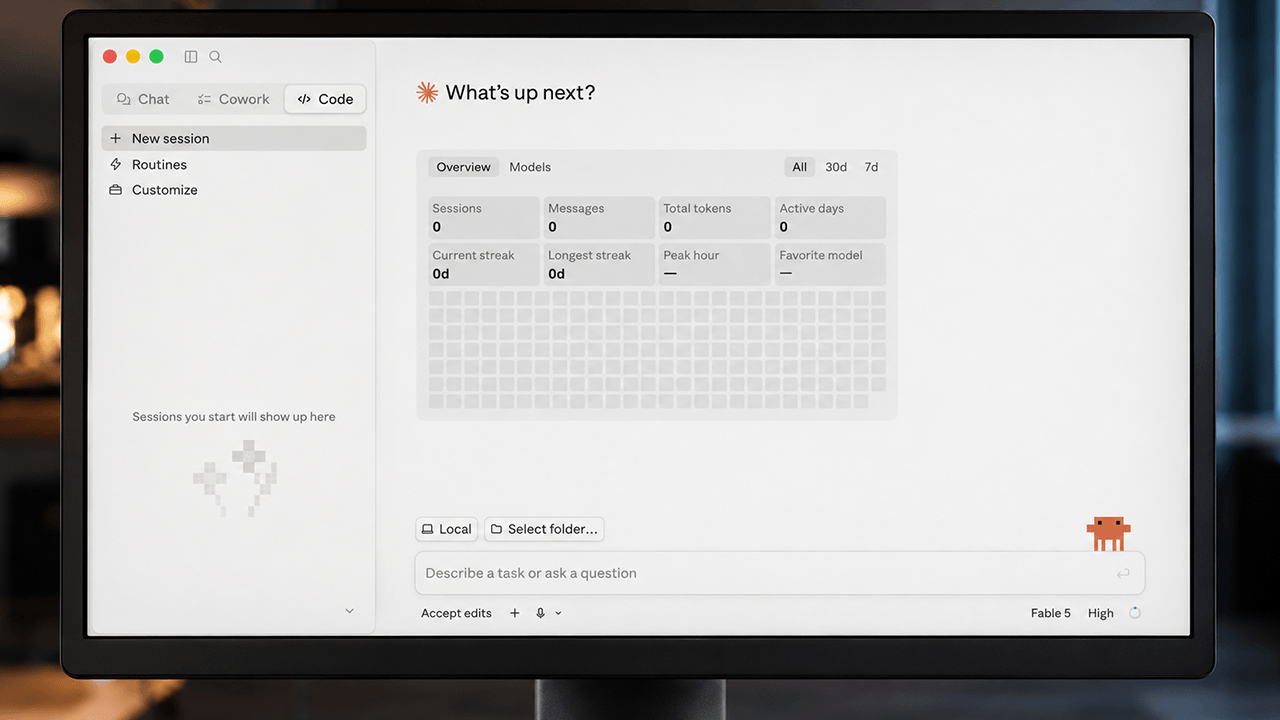Open search with the magnifier icon
This screenshot has height=720, width=1280.
coord(215,57)
